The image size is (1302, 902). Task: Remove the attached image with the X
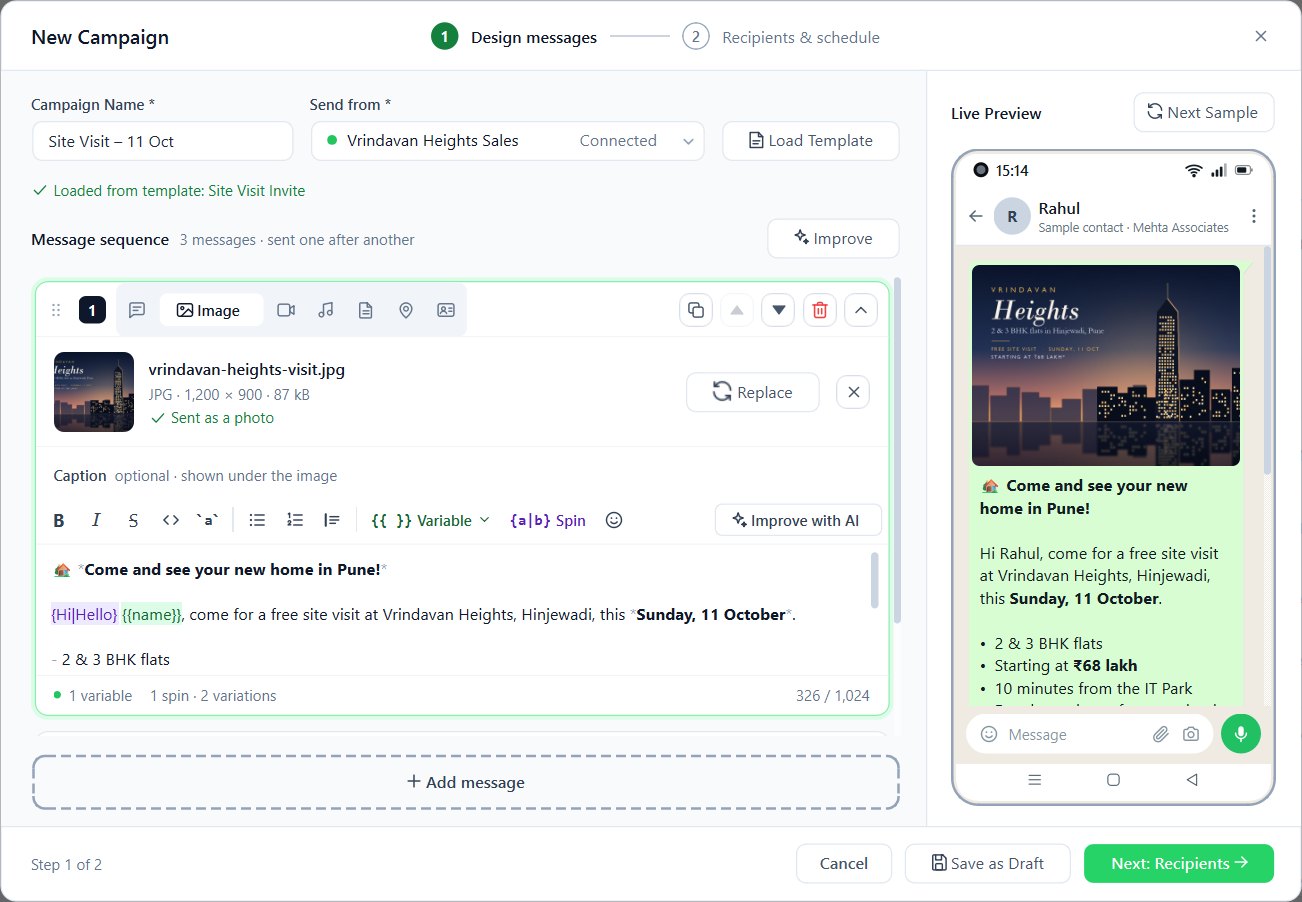coord(853,392)
